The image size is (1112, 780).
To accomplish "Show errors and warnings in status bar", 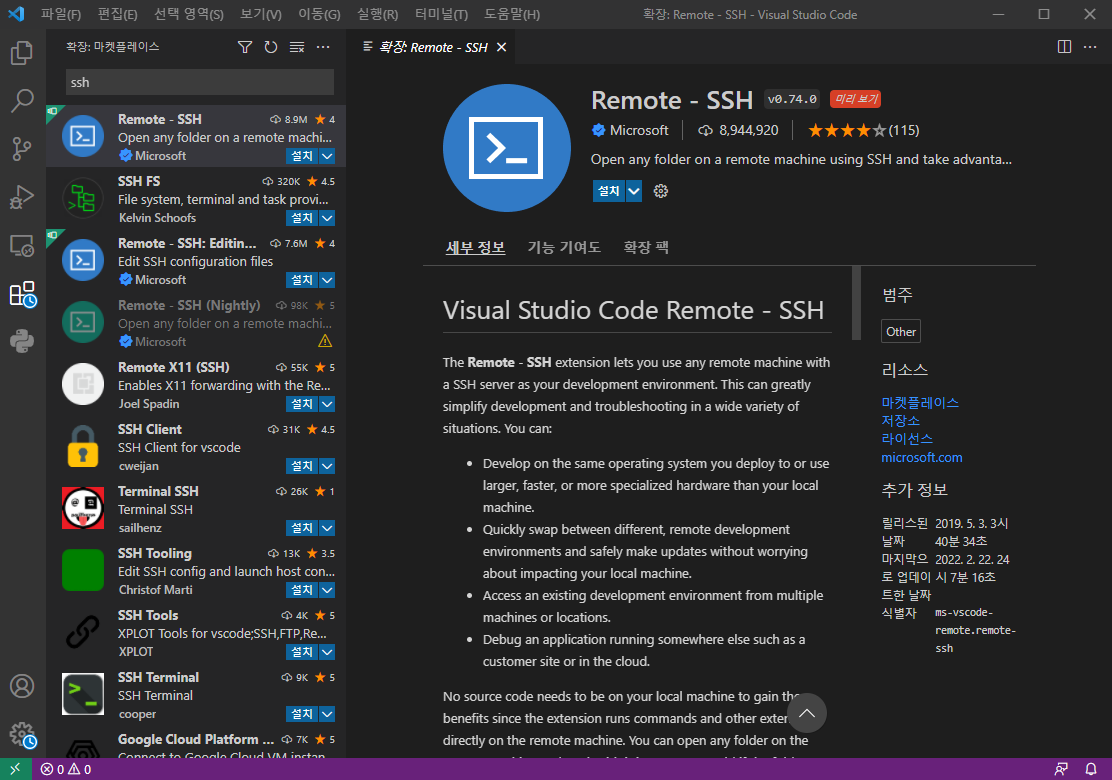I will [x=66, y=769].
